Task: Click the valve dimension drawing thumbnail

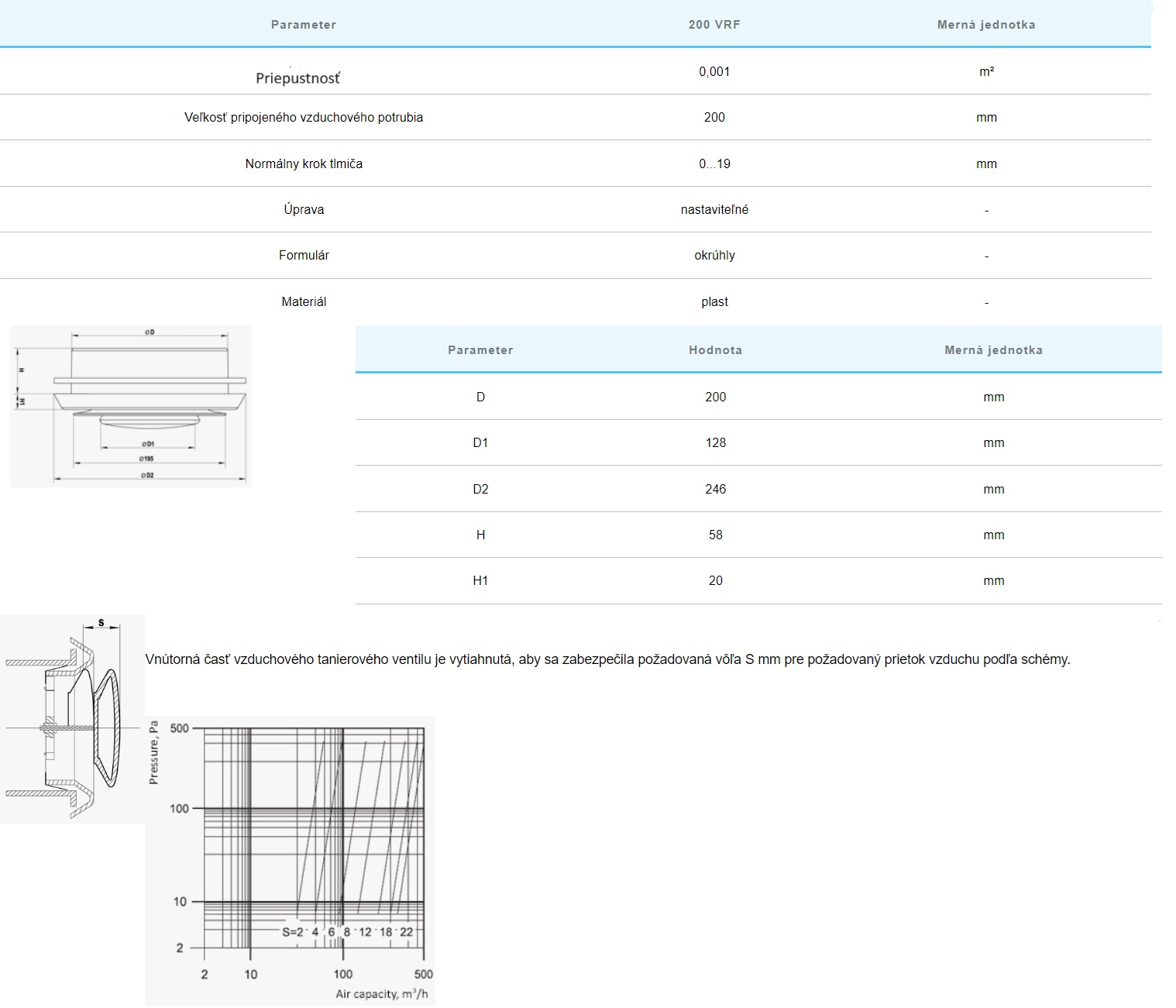Action: click(130, 406)
